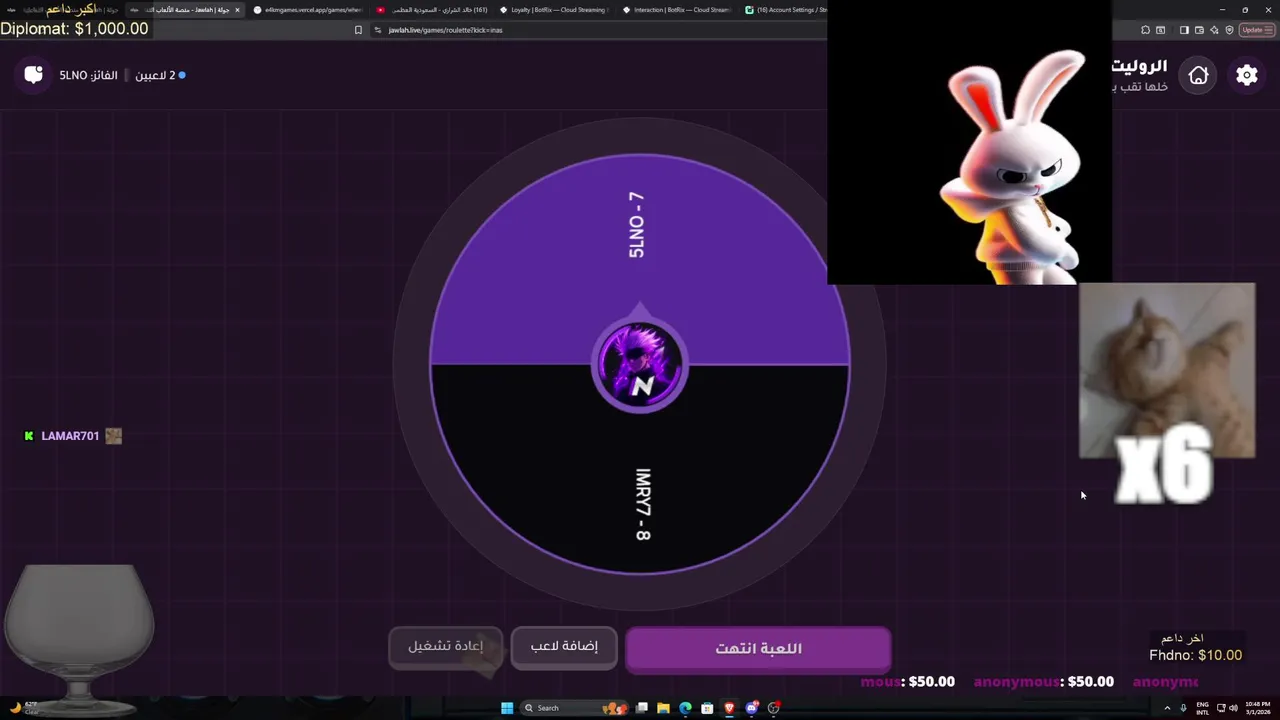This screenshot has height=720, width=1280.
Task: Open Microsoft Edge from the taskbar
Action: [685, 708]
